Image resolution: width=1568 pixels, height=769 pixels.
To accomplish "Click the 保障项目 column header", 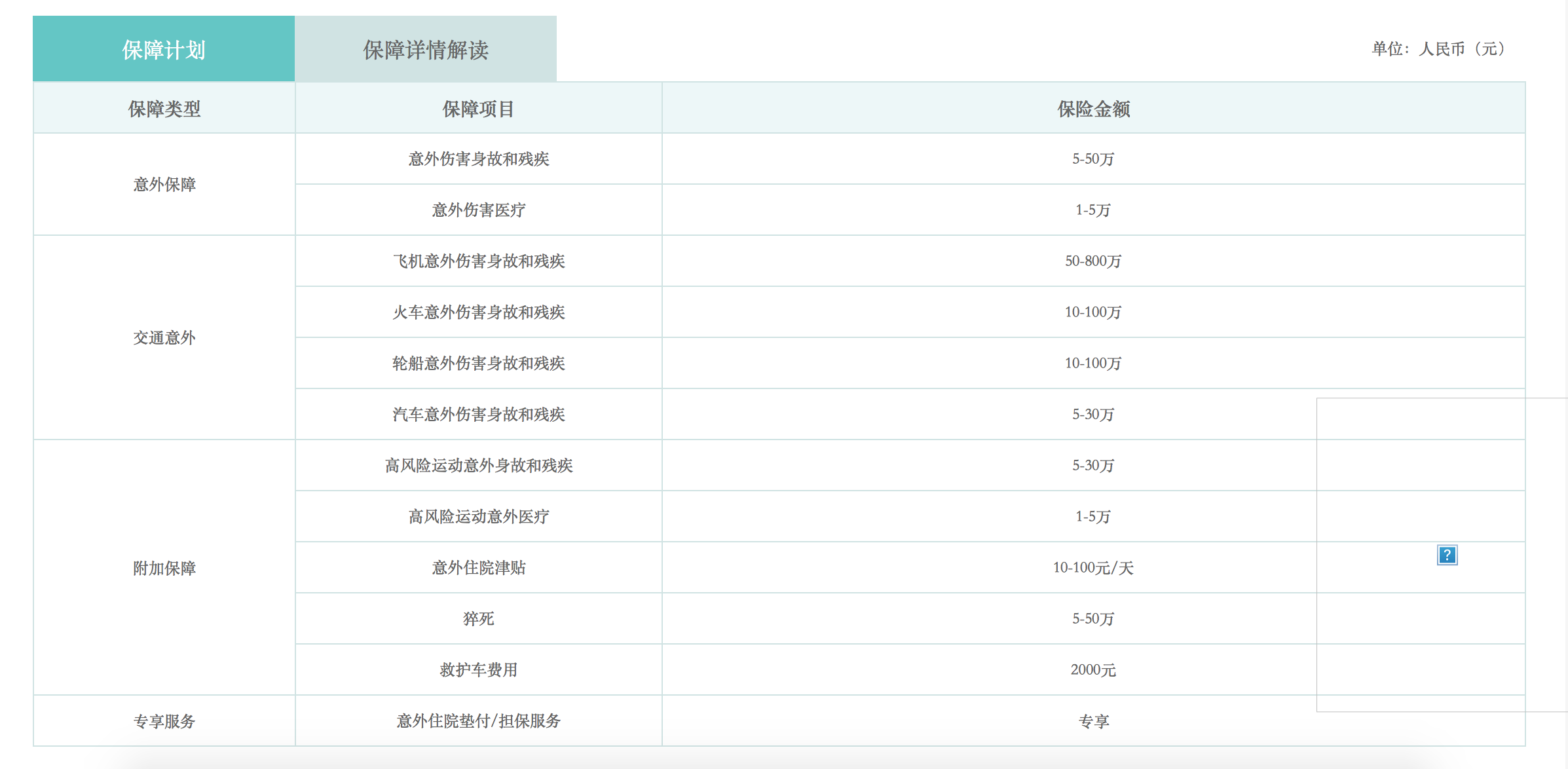I will [x=478, y=109].
